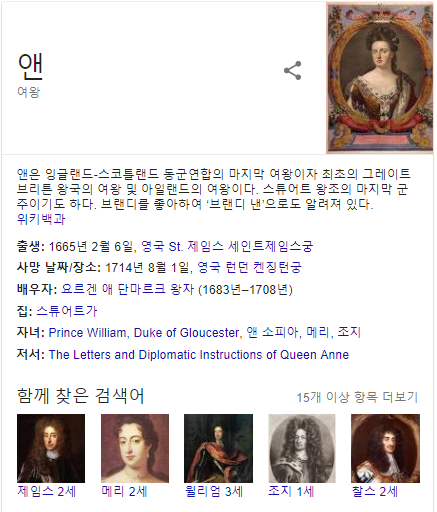Select the child link 메리
The height and width of the screenshot is (512, 437).
click(x=317, y=332)
